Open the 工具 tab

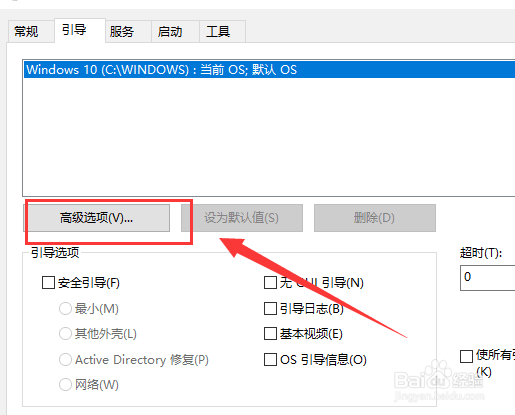223,32
